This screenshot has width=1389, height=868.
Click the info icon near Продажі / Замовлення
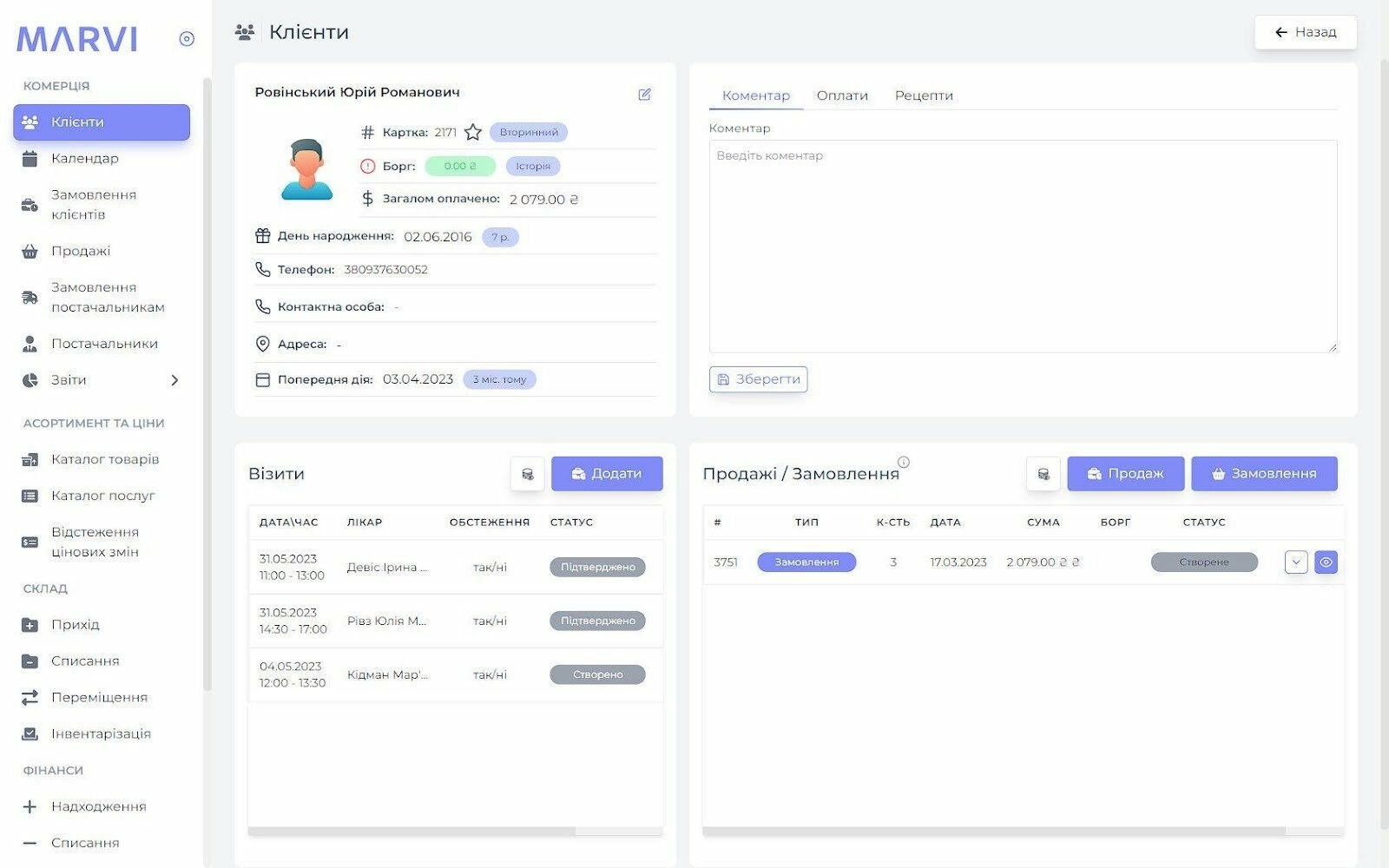click(x=903, y=462)
